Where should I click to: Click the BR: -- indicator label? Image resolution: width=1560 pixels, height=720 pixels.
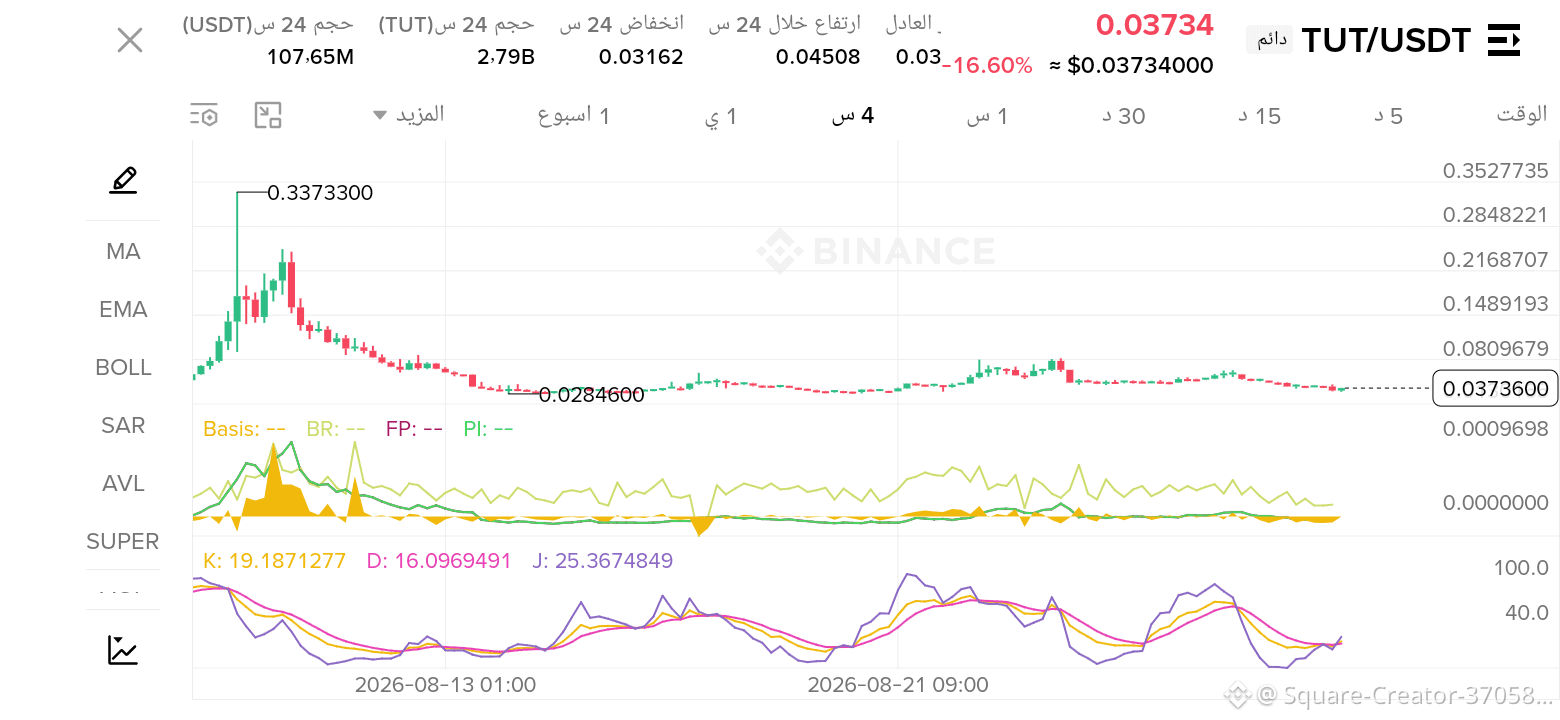tap(336, 429)
